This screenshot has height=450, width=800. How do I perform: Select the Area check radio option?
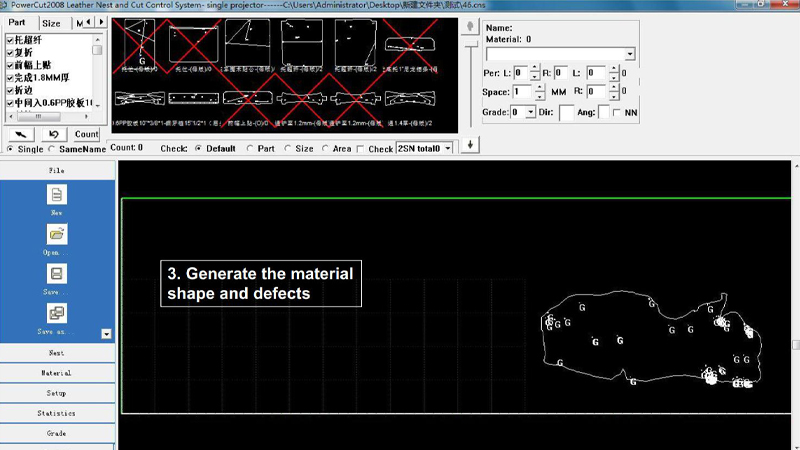[326, 149]
